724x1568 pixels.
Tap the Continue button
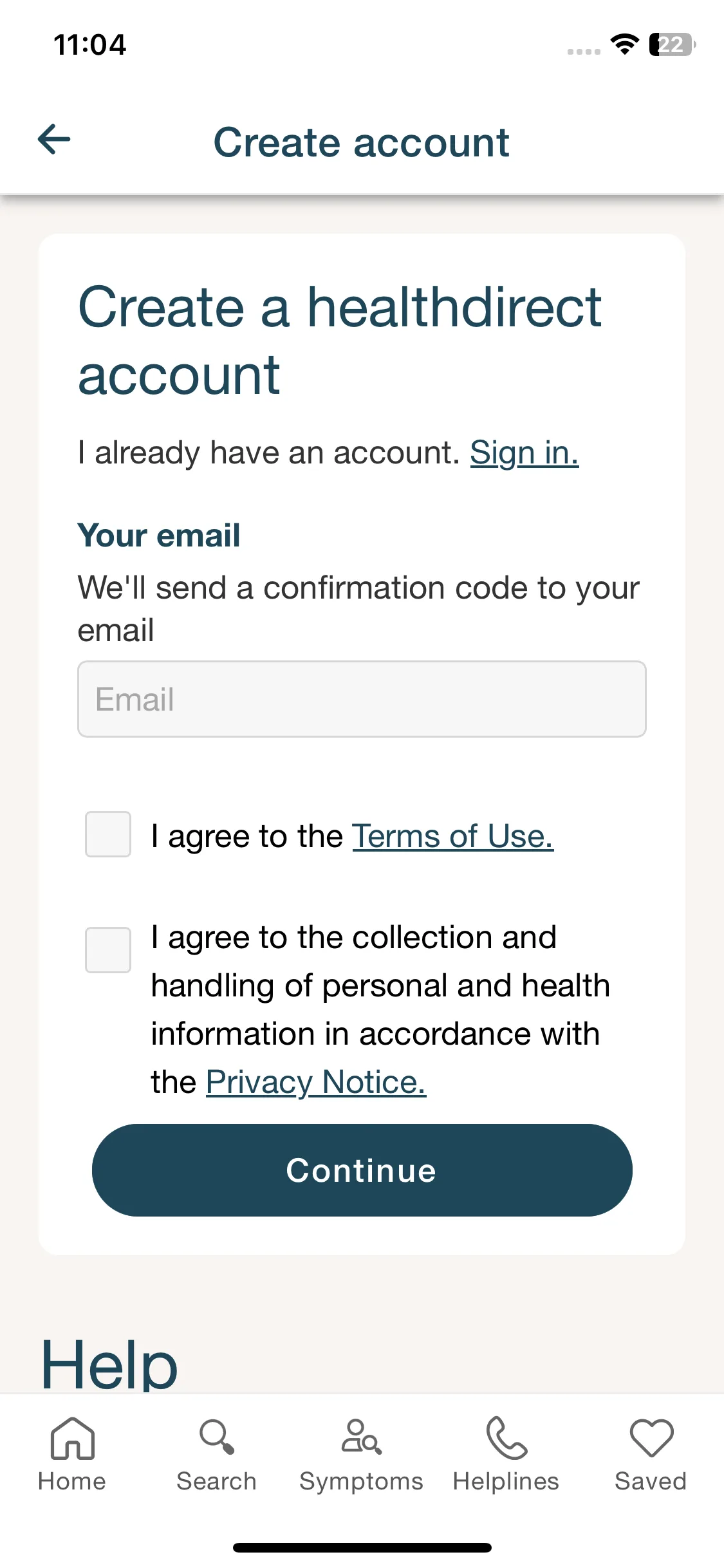click(x=362, y=1170)
